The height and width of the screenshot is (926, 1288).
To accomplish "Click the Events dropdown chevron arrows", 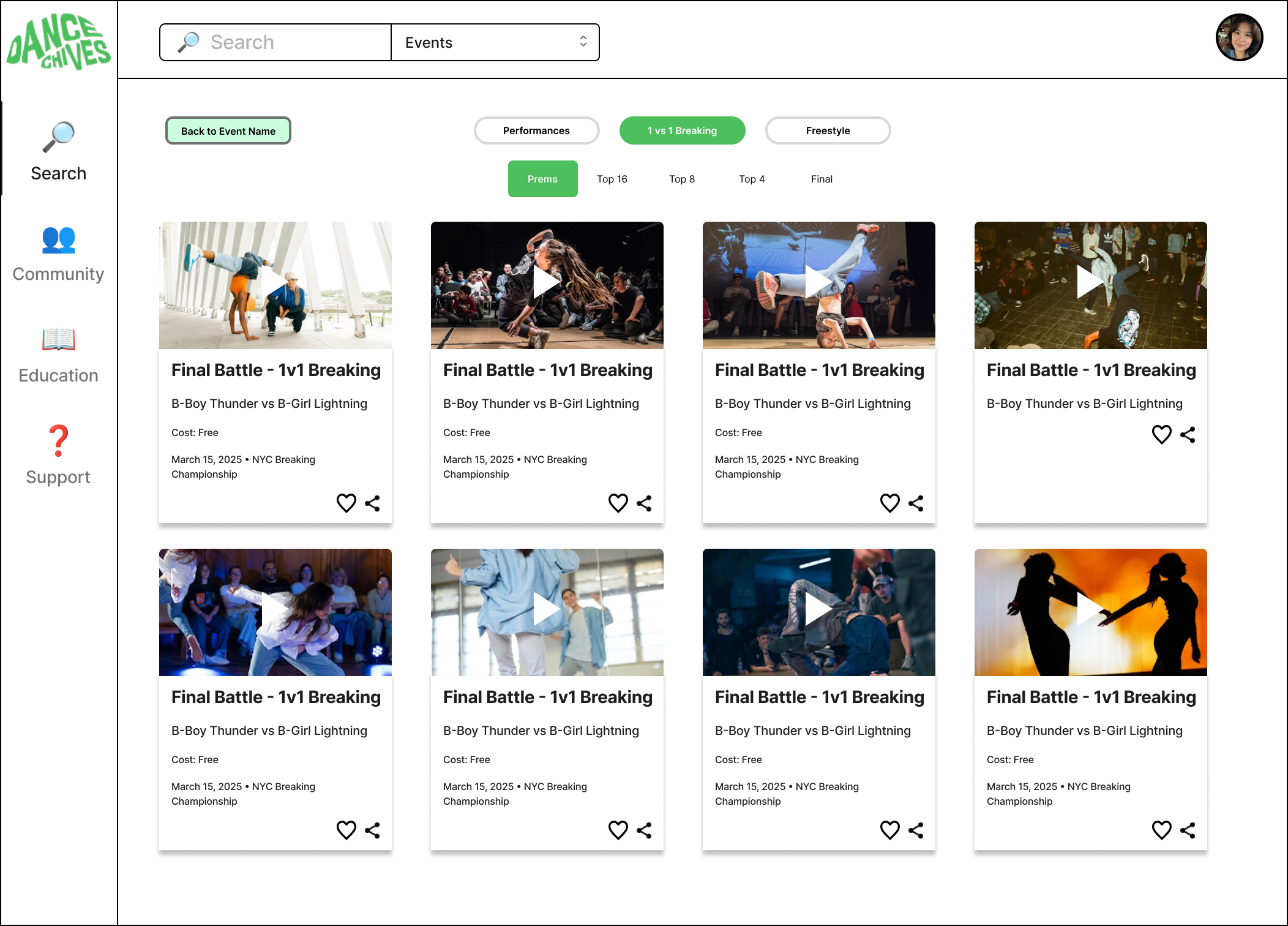I will pyautogui.click(x=583, y=42).
